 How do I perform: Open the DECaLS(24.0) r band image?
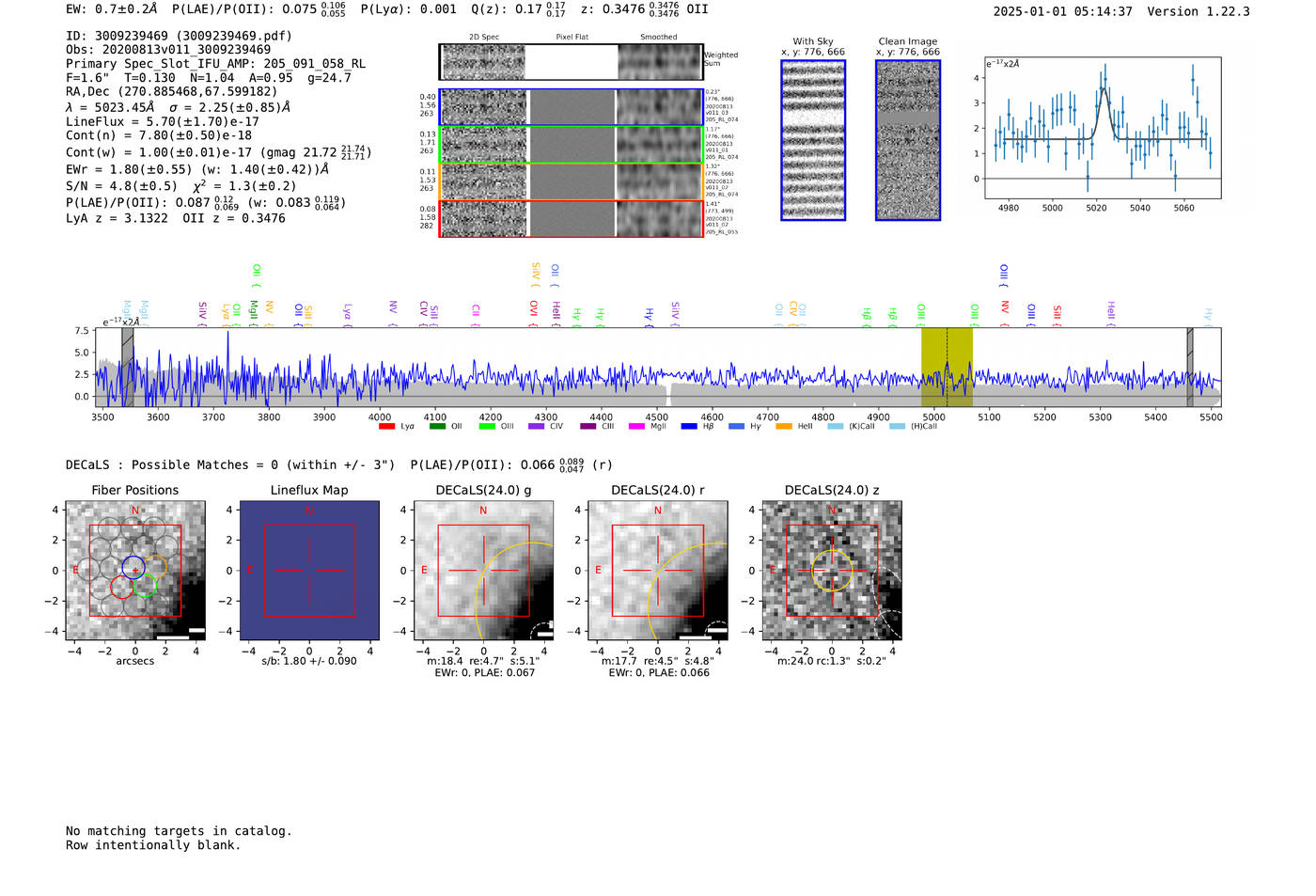(658, 570)
